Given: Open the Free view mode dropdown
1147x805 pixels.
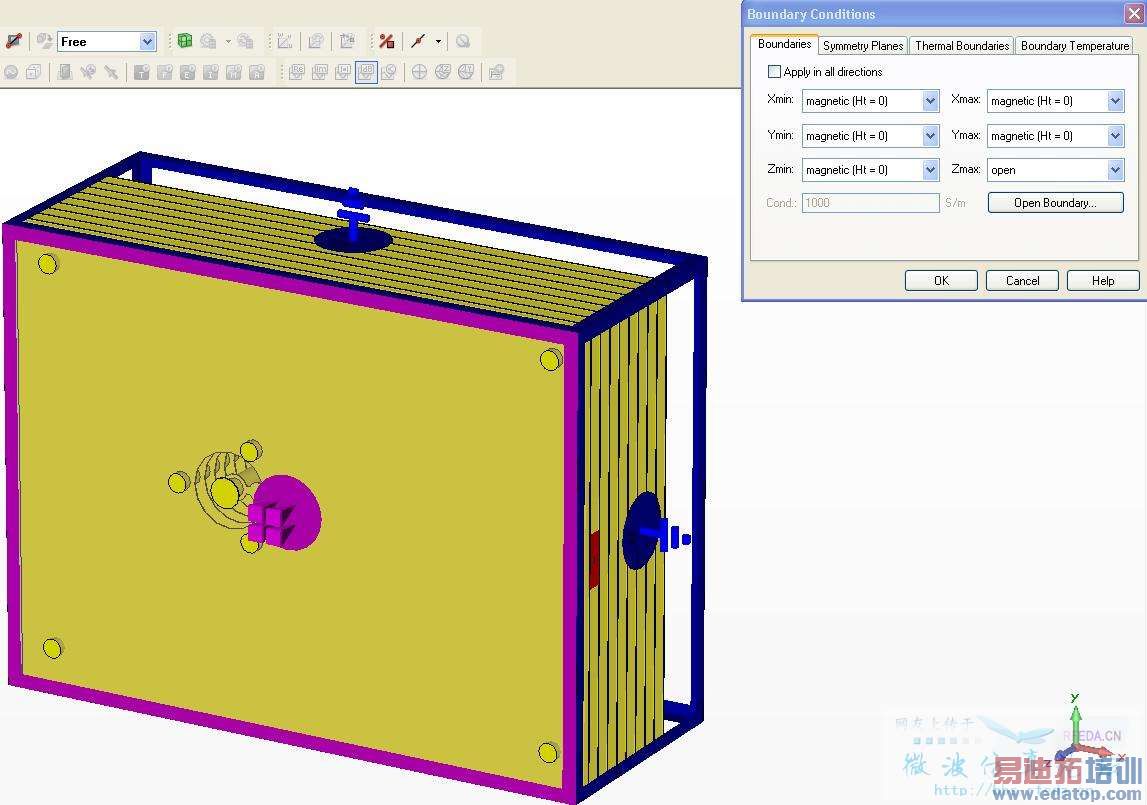Looking at the screenshot, I should (147, 42).
